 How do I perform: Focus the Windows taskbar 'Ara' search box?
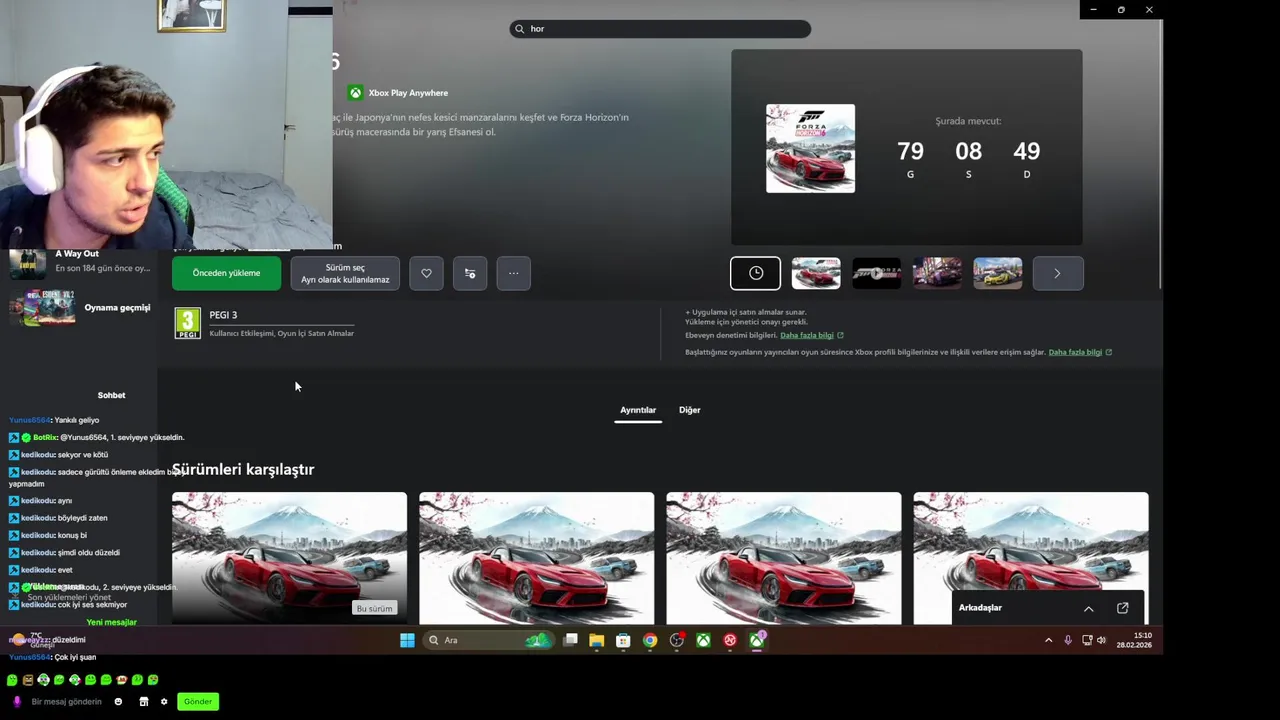click(x=488, y=640)
